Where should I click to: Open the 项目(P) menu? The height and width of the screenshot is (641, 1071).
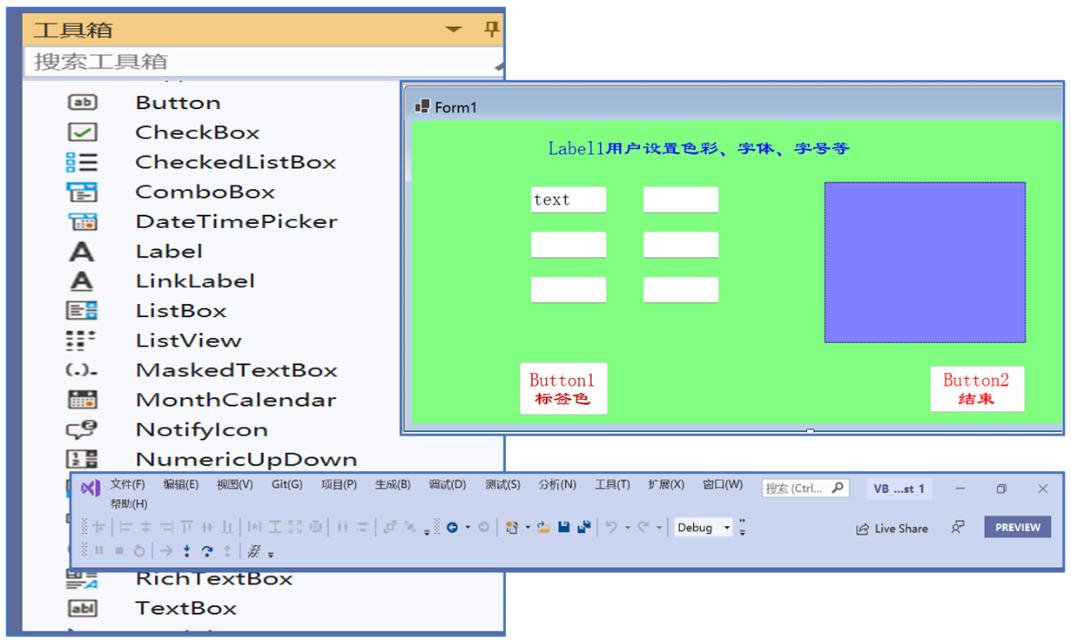[339, 485]
